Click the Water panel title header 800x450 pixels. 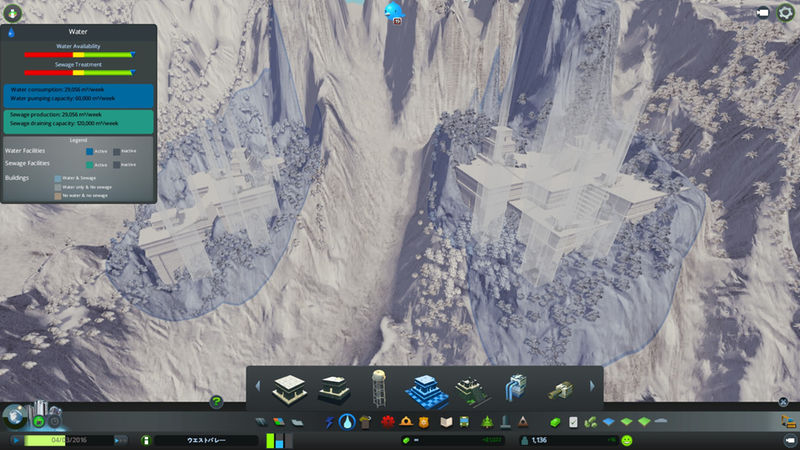78,31
